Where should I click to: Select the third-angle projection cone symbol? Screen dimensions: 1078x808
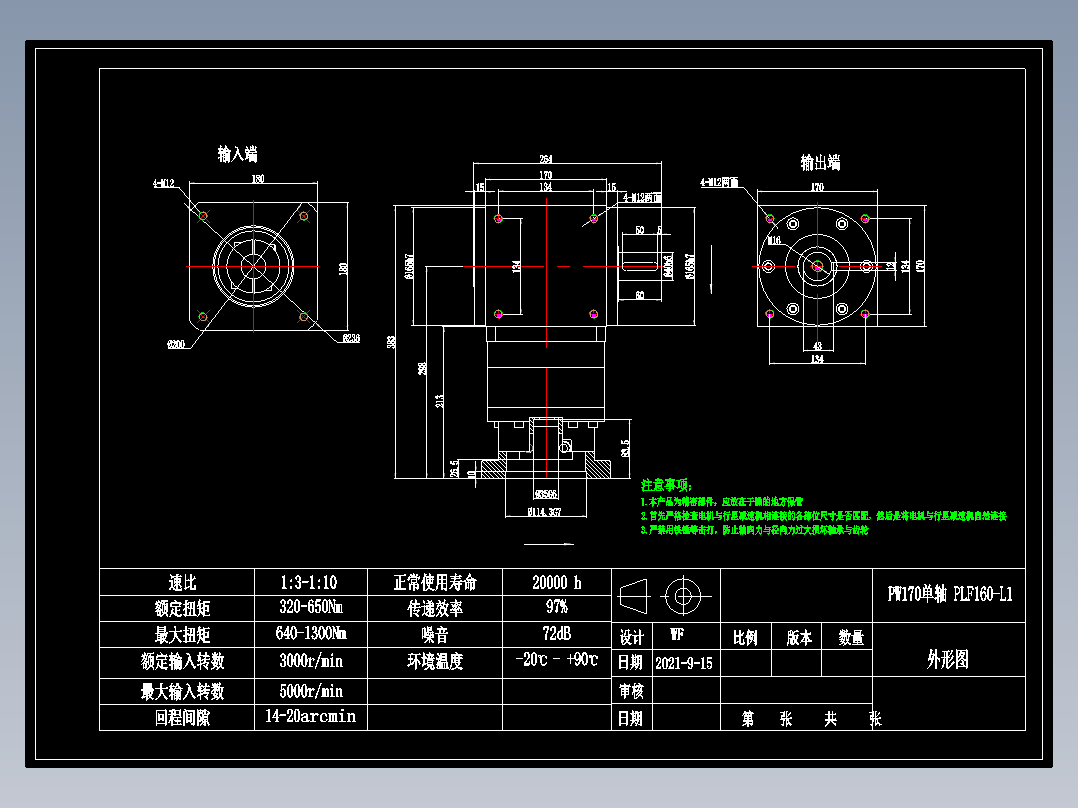click(x=634, y=596)
